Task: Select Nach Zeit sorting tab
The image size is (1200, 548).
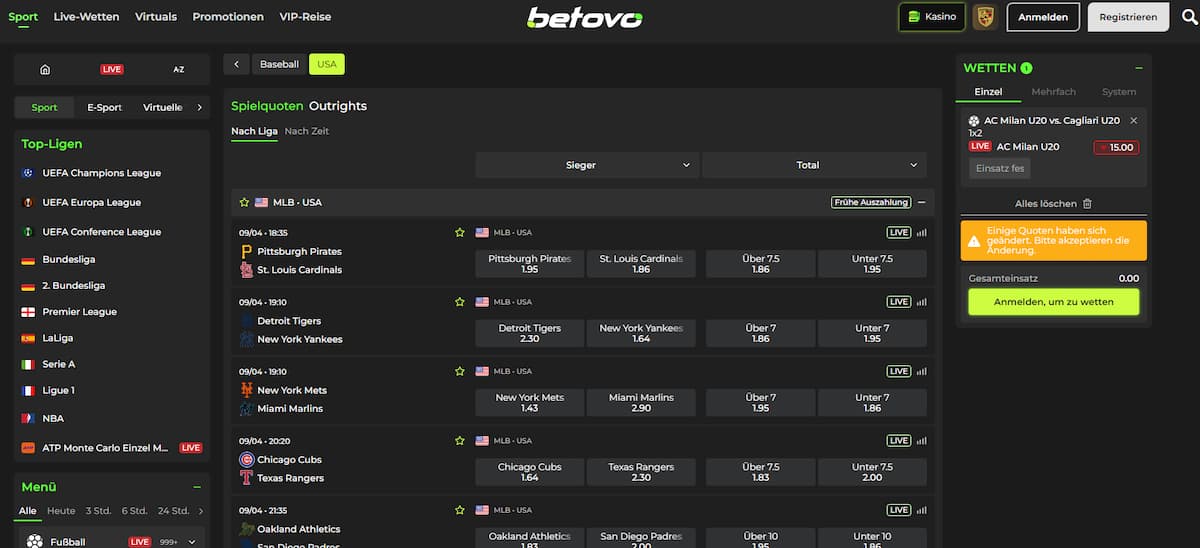Action: tap(306, 131)
